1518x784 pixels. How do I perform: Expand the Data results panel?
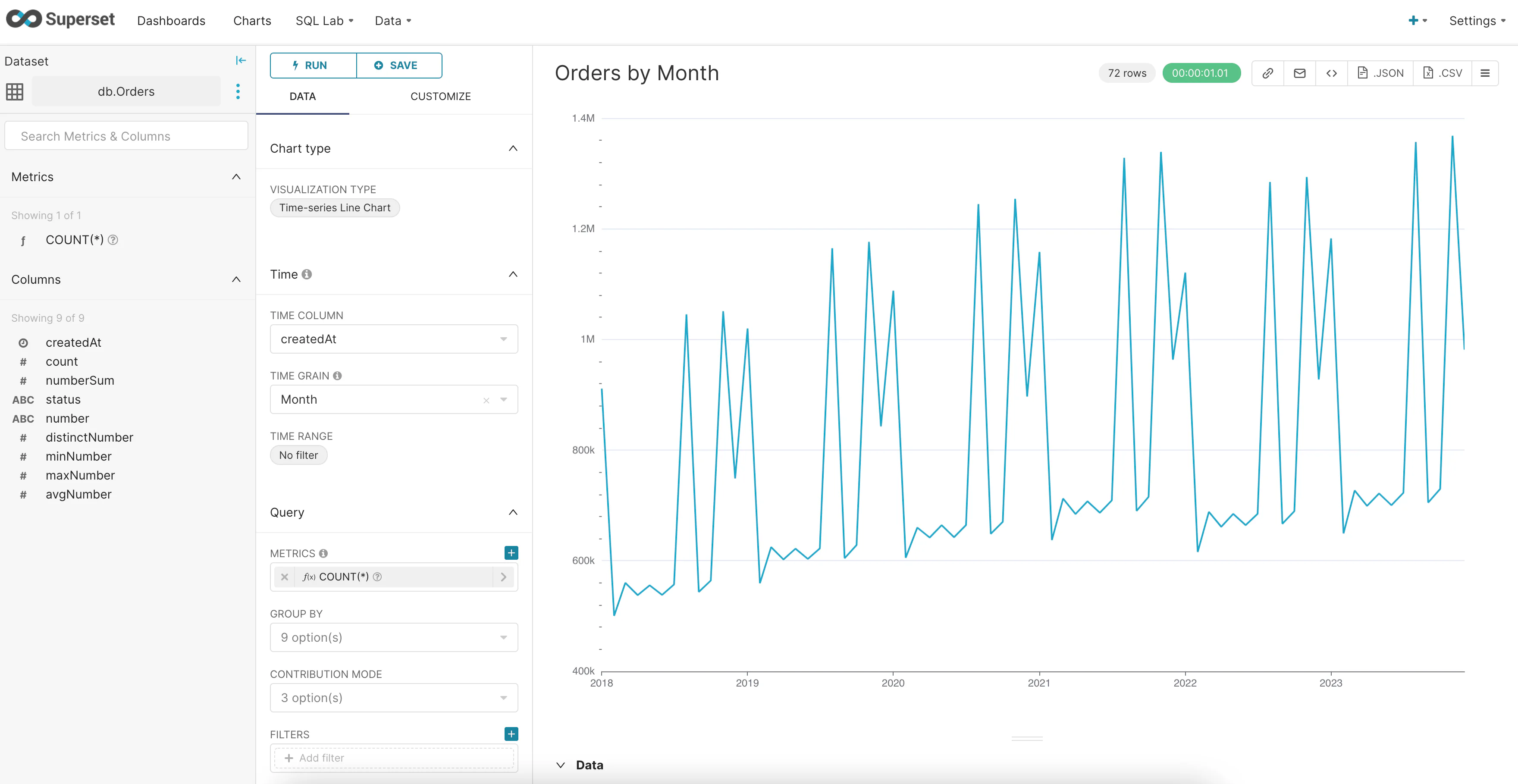561,765
